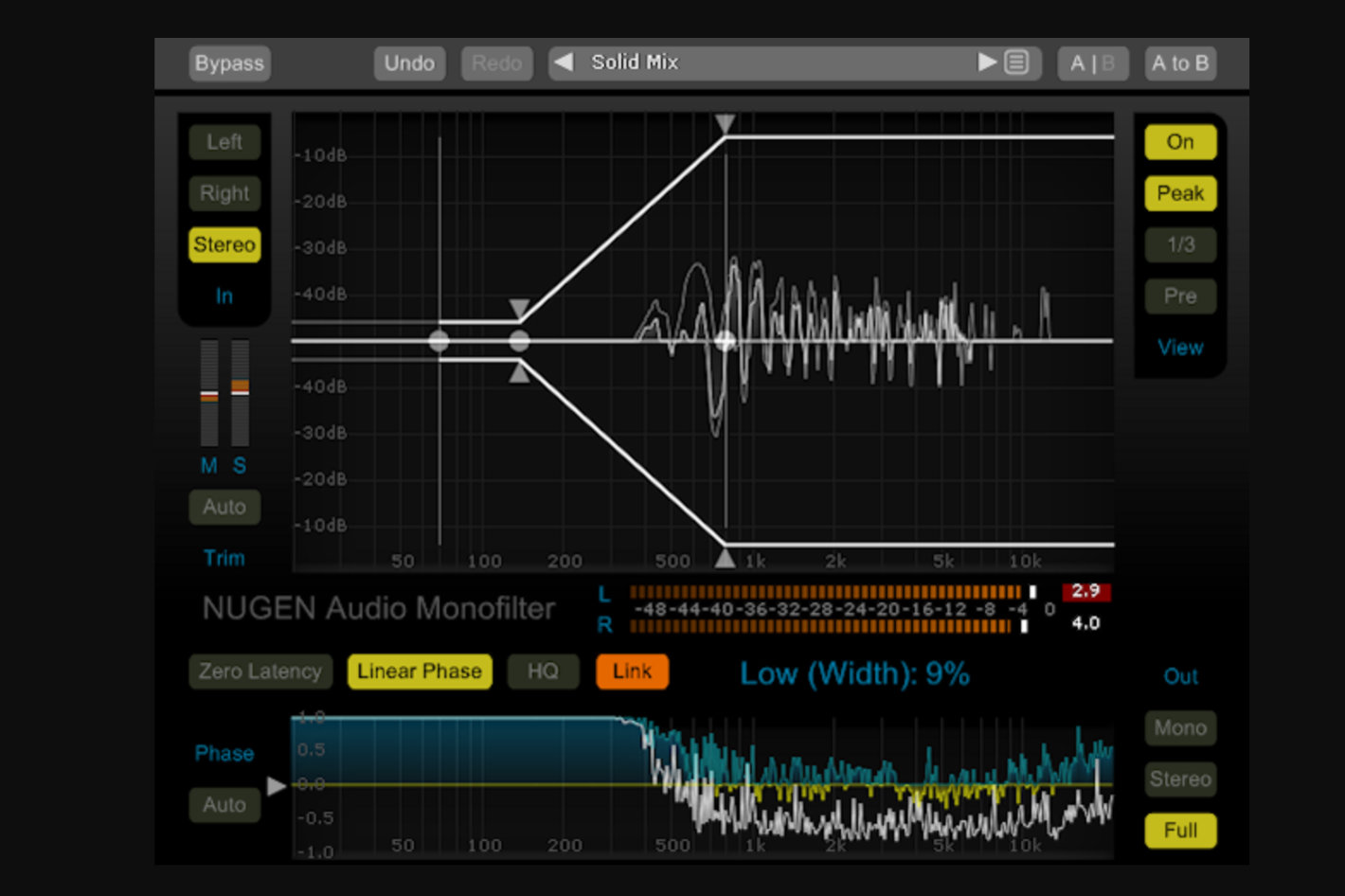Click the In label under Stereo

(x=224, y=296)
